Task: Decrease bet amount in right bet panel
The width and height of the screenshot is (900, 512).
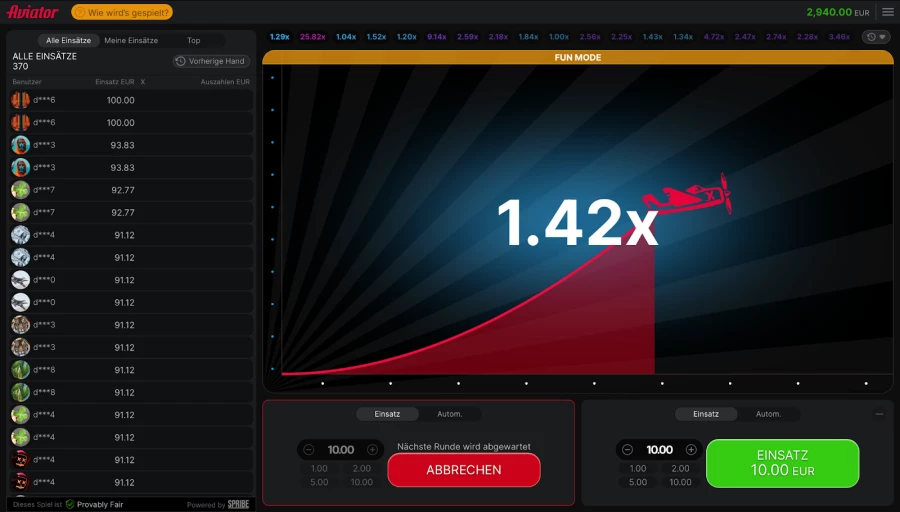Action: click(627, 450)
